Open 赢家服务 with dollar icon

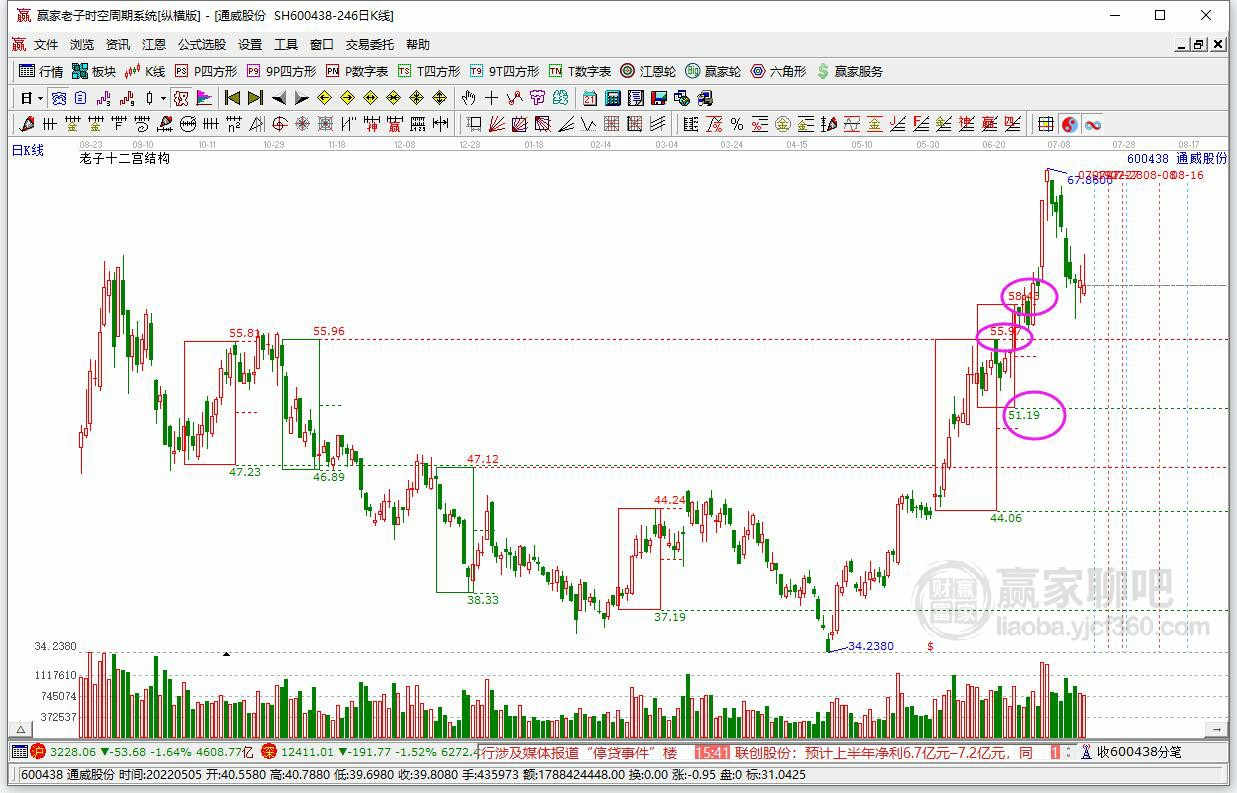tap(850, 71)
